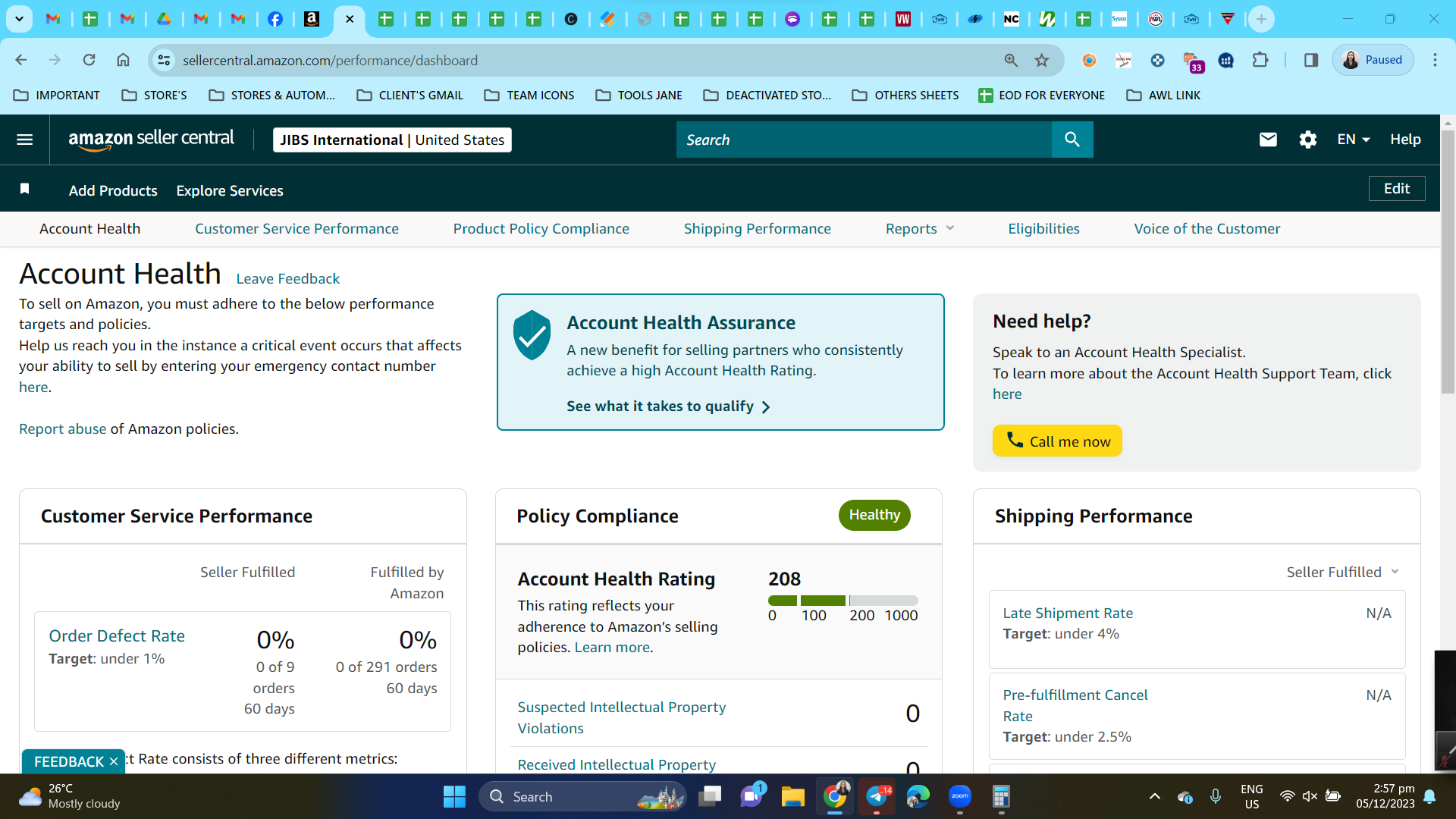Click the Report abuse link

63,429
